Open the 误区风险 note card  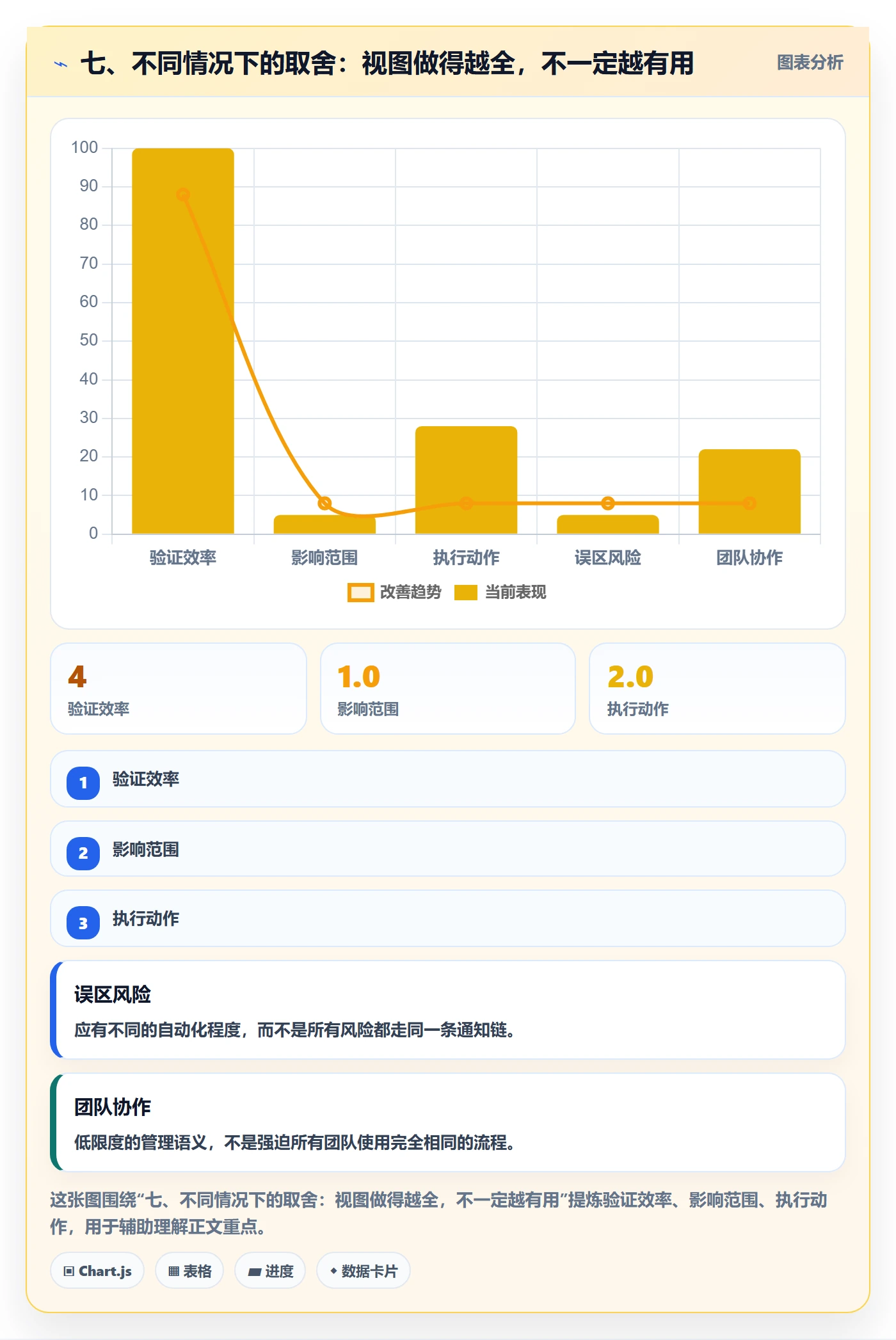tap(448, 1010)
